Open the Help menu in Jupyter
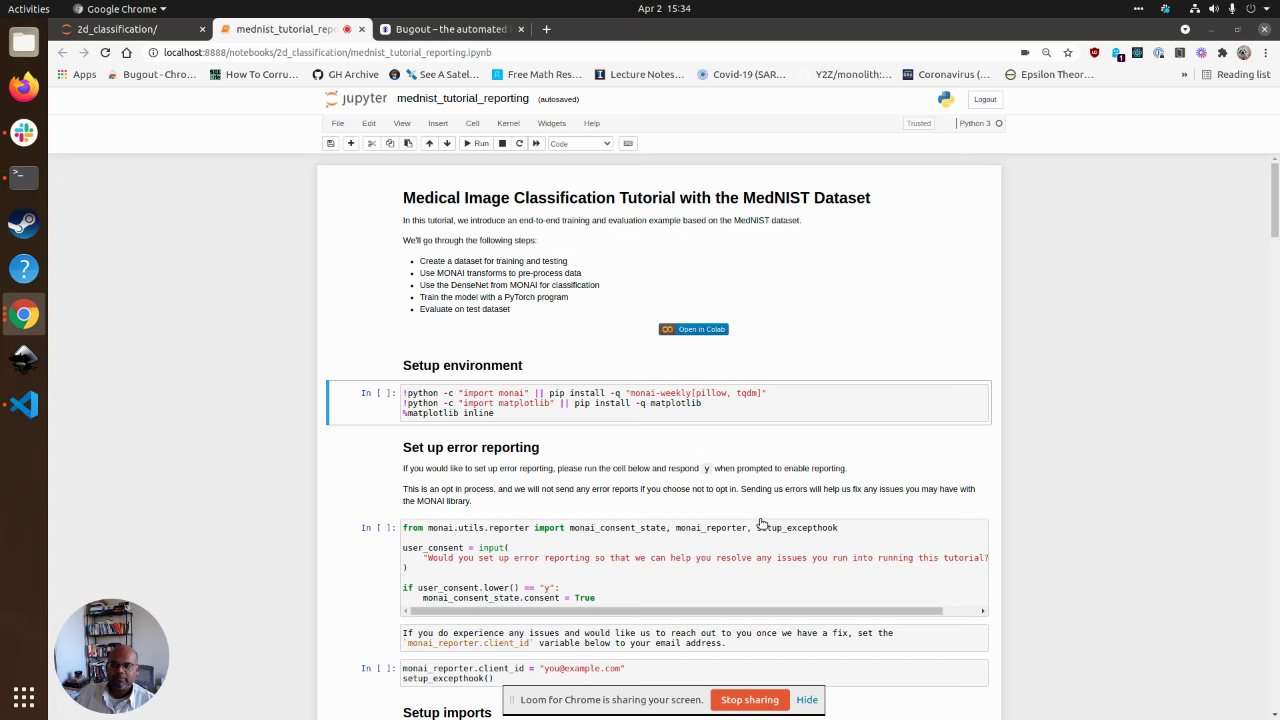 [x=592, y=123]
